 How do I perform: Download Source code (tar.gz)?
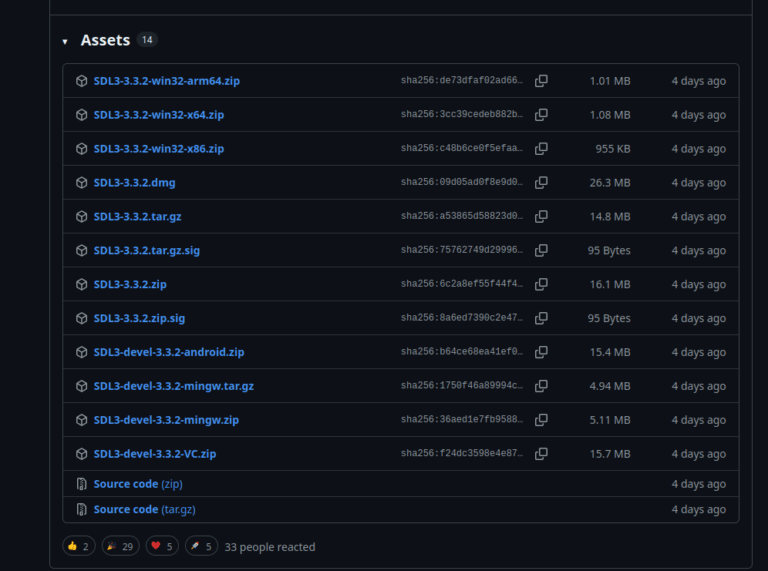point(144,509)
